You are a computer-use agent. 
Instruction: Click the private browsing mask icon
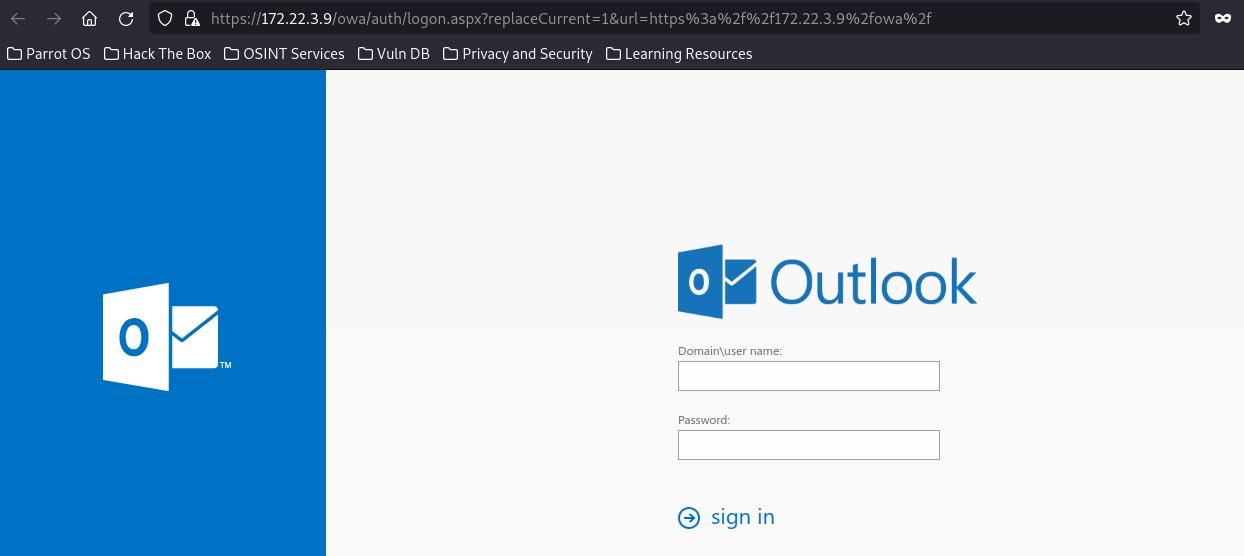1222,18
